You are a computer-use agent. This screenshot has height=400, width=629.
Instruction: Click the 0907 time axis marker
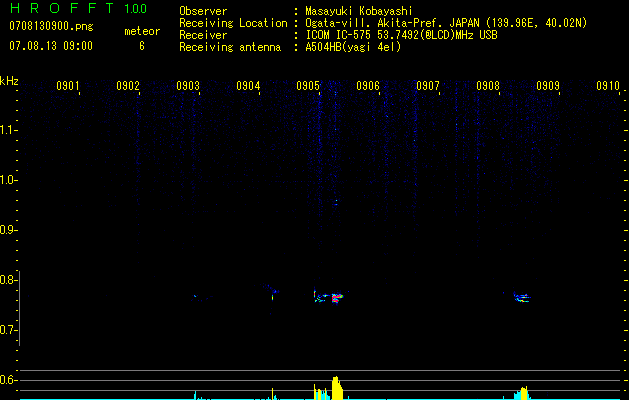click(428, 86)
